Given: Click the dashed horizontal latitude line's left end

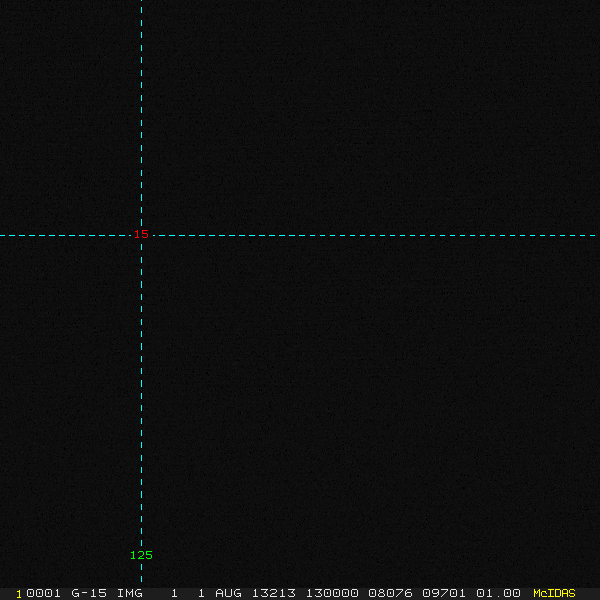Looking at the screenshot, I should point(4,235).
